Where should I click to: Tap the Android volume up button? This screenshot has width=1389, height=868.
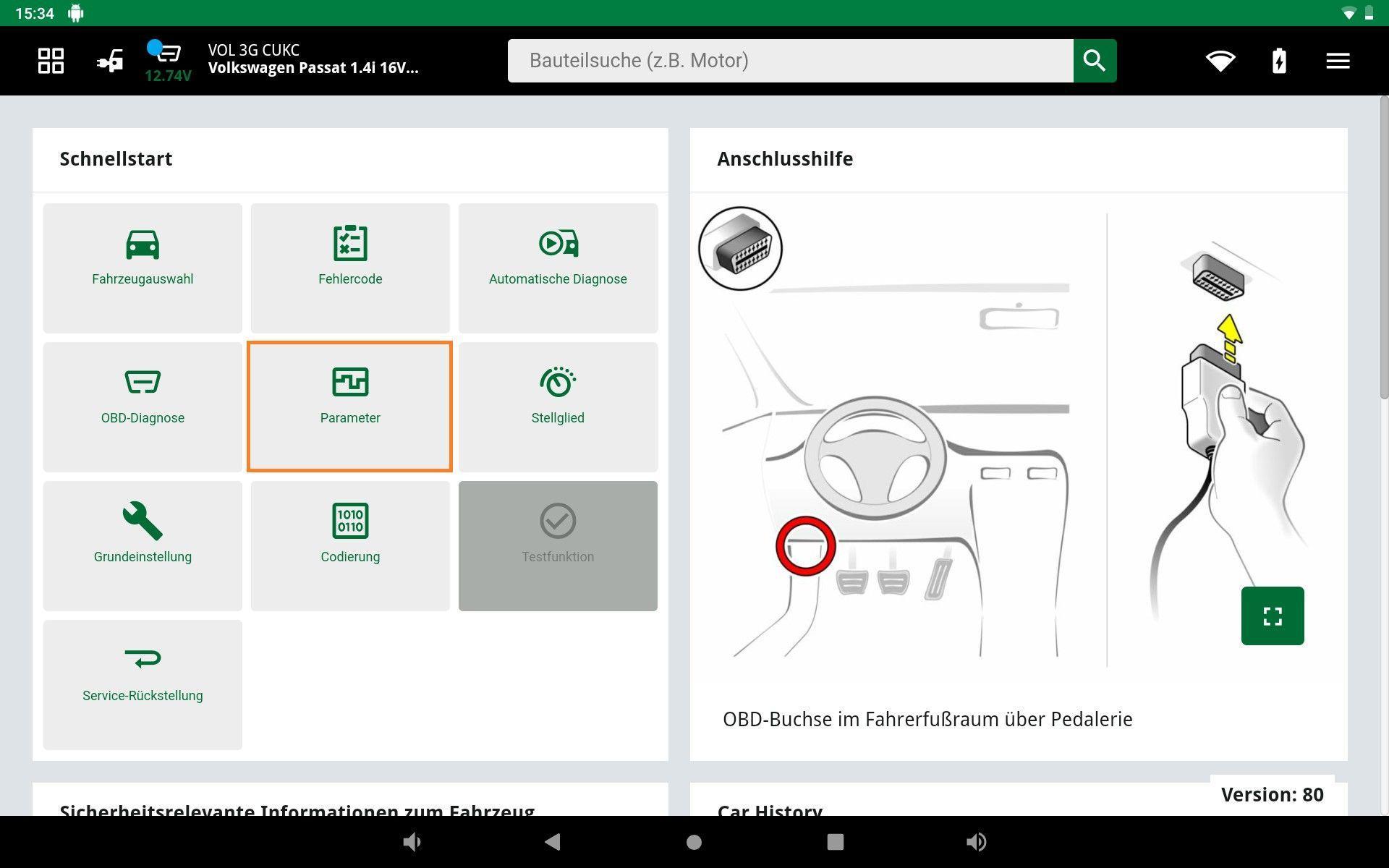[x=976, y=842]
